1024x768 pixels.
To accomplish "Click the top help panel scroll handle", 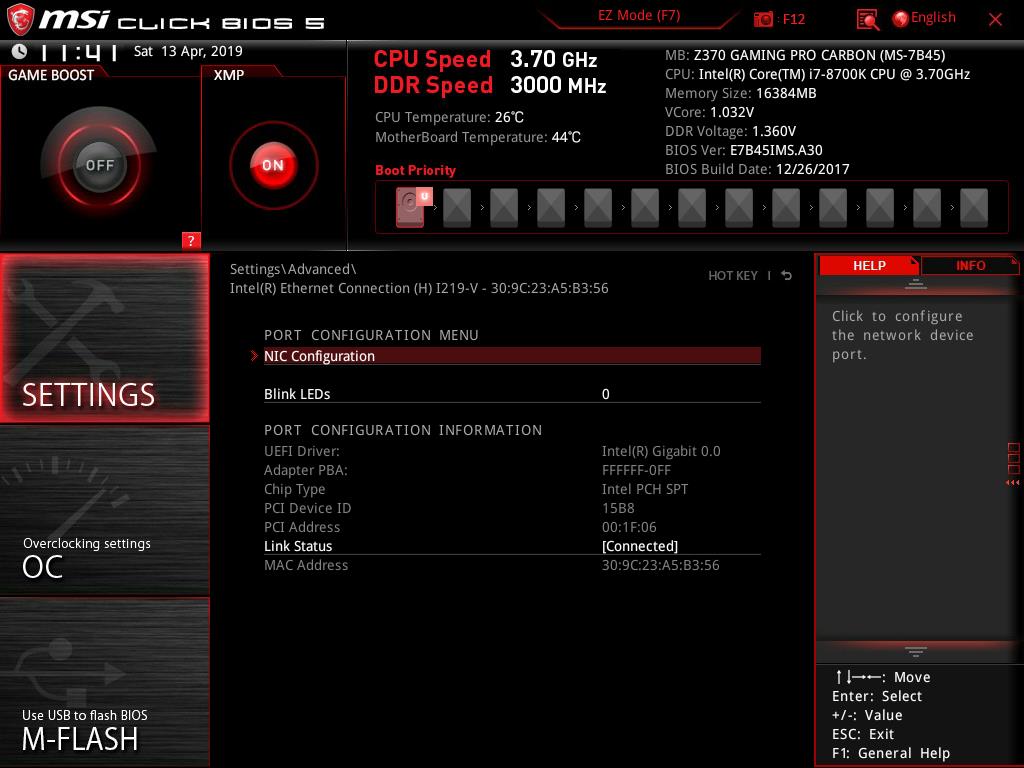I will [x=916, y=283].
